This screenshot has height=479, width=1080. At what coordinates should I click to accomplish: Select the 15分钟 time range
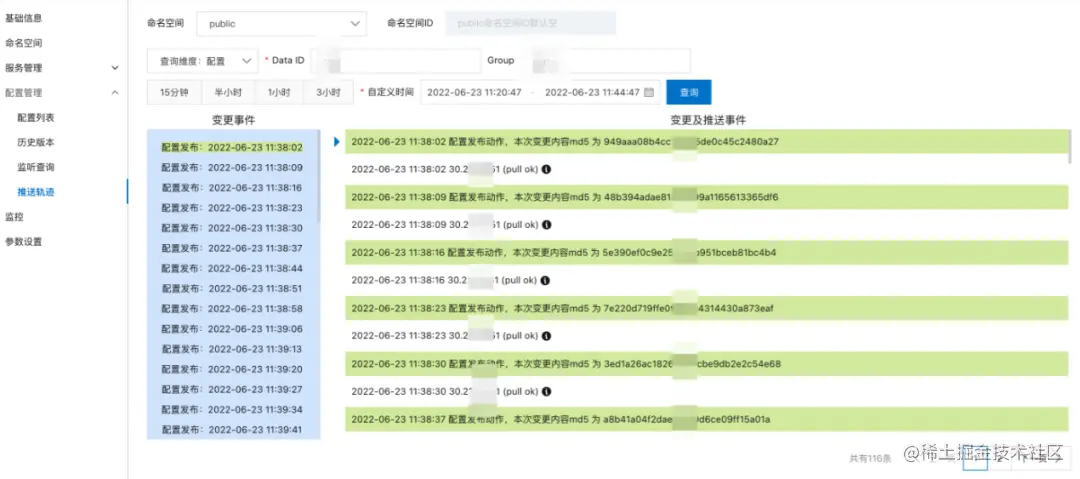[x=174, y=92]
